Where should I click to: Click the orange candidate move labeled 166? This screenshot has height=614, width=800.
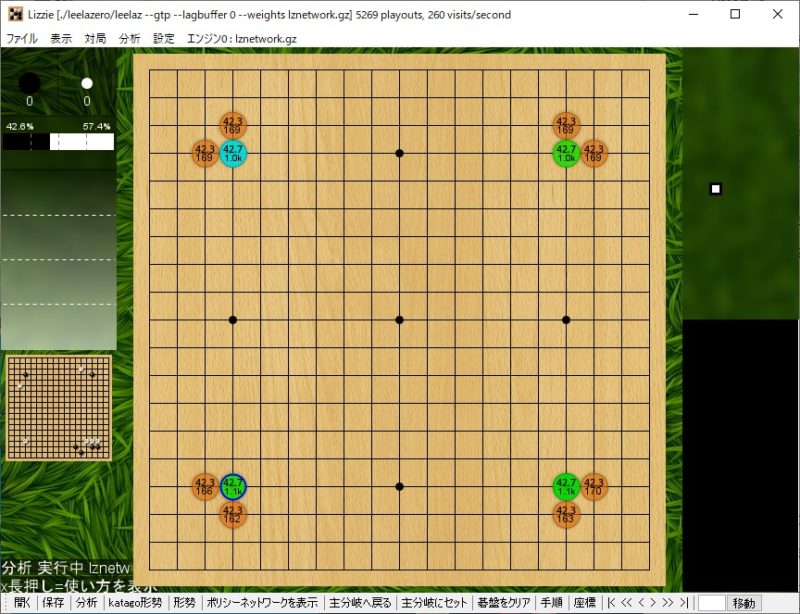pos(204,487)
